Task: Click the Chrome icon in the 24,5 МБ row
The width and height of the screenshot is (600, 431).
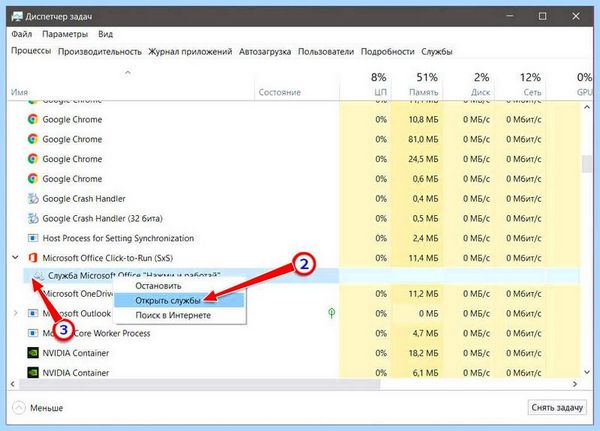Action: (33, 159)
